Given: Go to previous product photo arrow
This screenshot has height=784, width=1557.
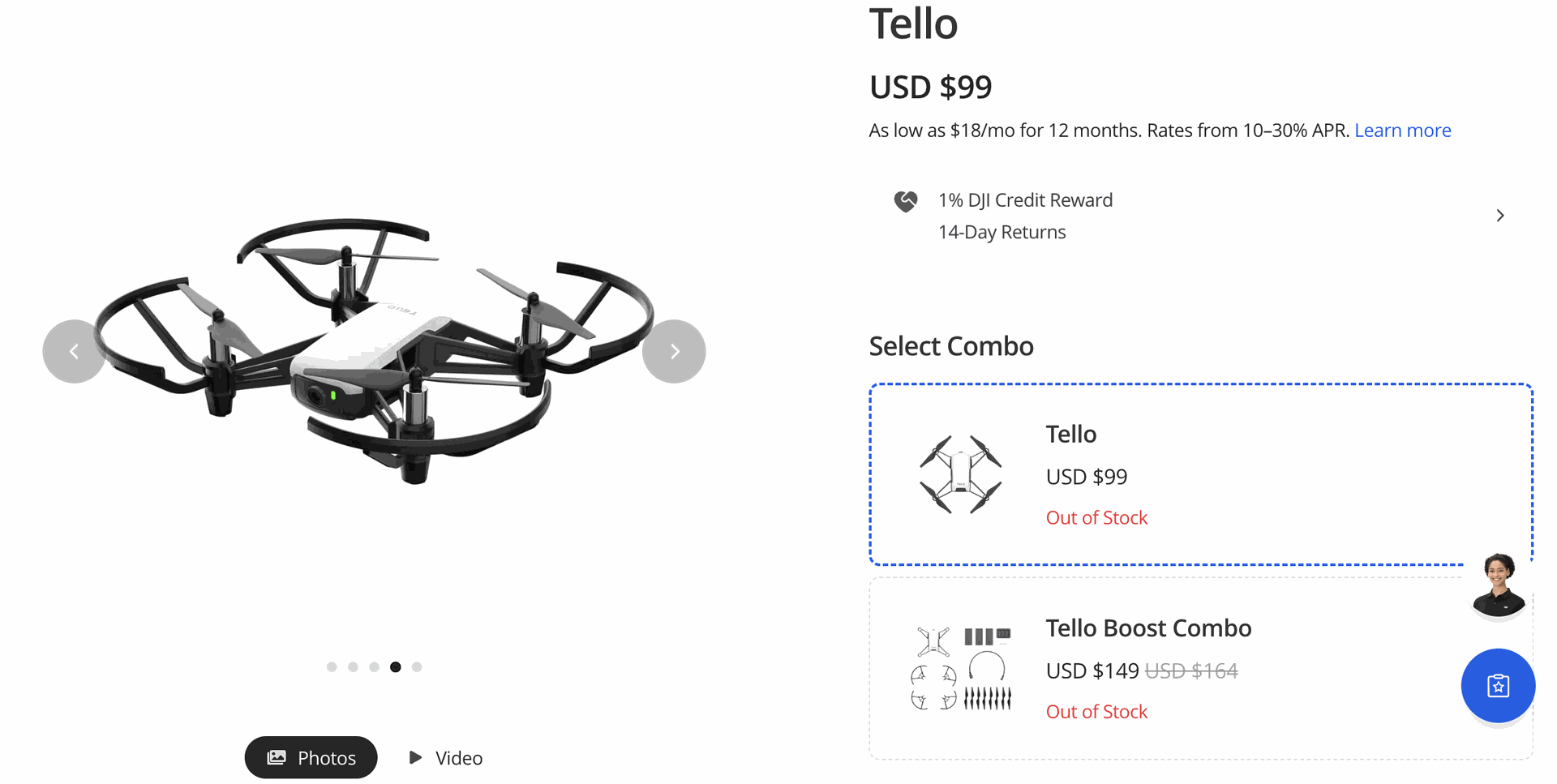Looking at the screenshot, I should click(74, 351).
